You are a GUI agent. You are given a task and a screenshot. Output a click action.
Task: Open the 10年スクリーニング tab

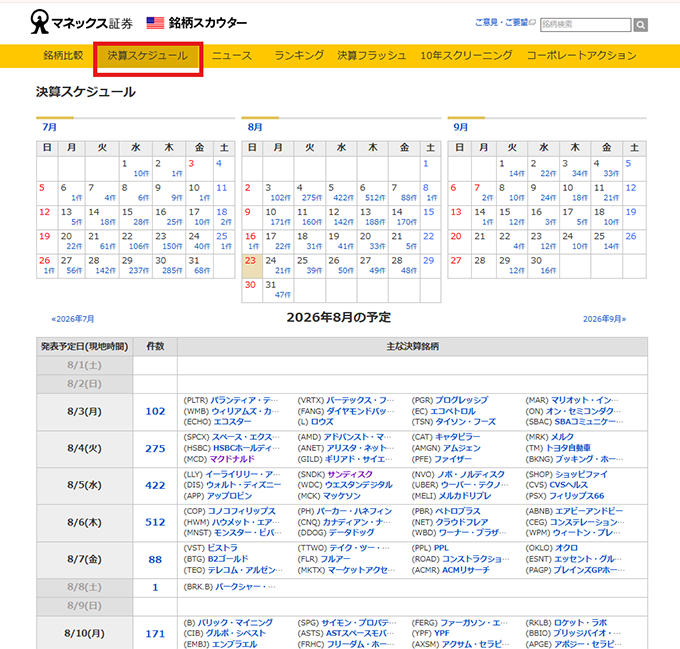466,55
